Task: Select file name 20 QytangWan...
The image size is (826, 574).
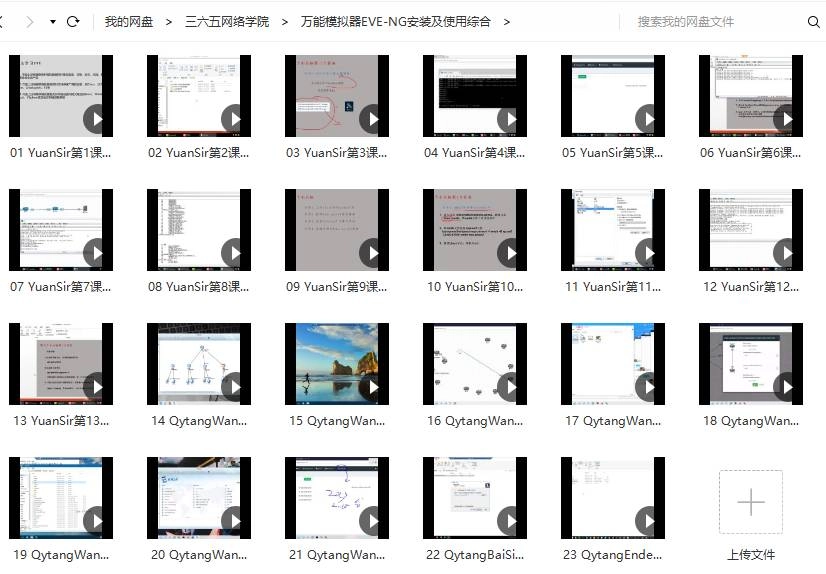Action: [x=199, y=555]
